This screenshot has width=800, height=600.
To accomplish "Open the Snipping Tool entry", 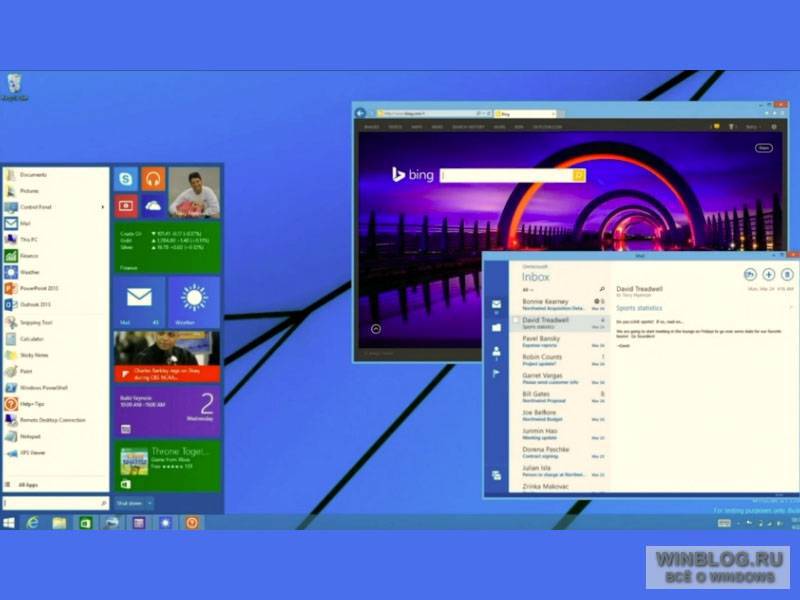I will pyautogui.click(x=56, y=322).
